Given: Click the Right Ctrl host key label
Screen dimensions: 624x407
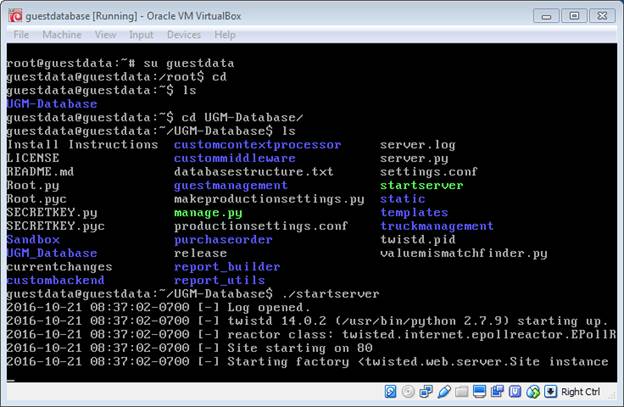Looking at the screenshot, I should (581, 392).
